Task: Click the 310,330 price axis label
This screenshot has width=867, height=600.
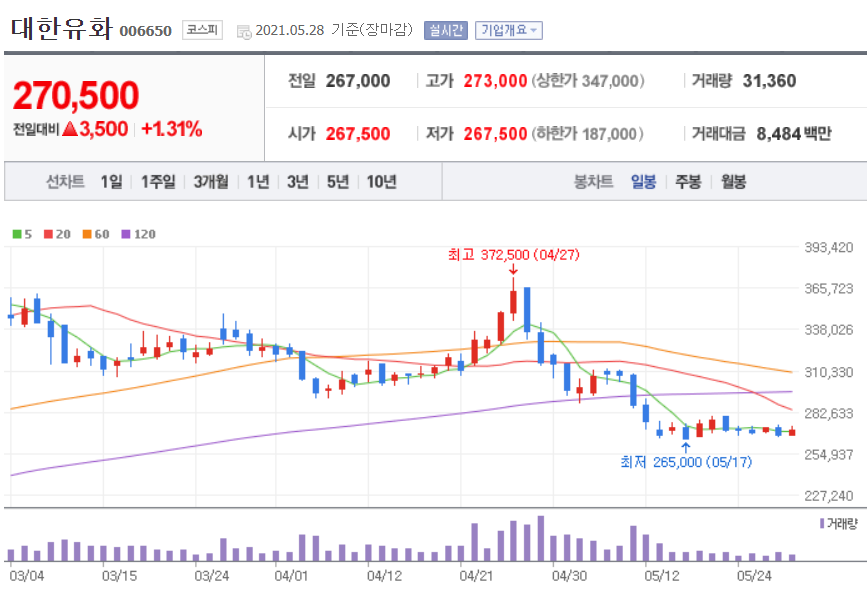Action: [828, 372]
